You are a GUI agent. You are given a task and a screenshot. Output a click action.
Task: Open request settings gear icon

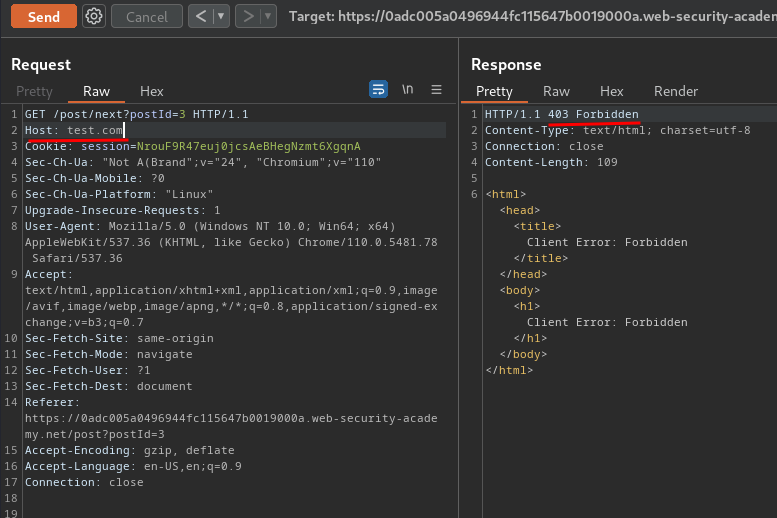(x=94, y=16)
